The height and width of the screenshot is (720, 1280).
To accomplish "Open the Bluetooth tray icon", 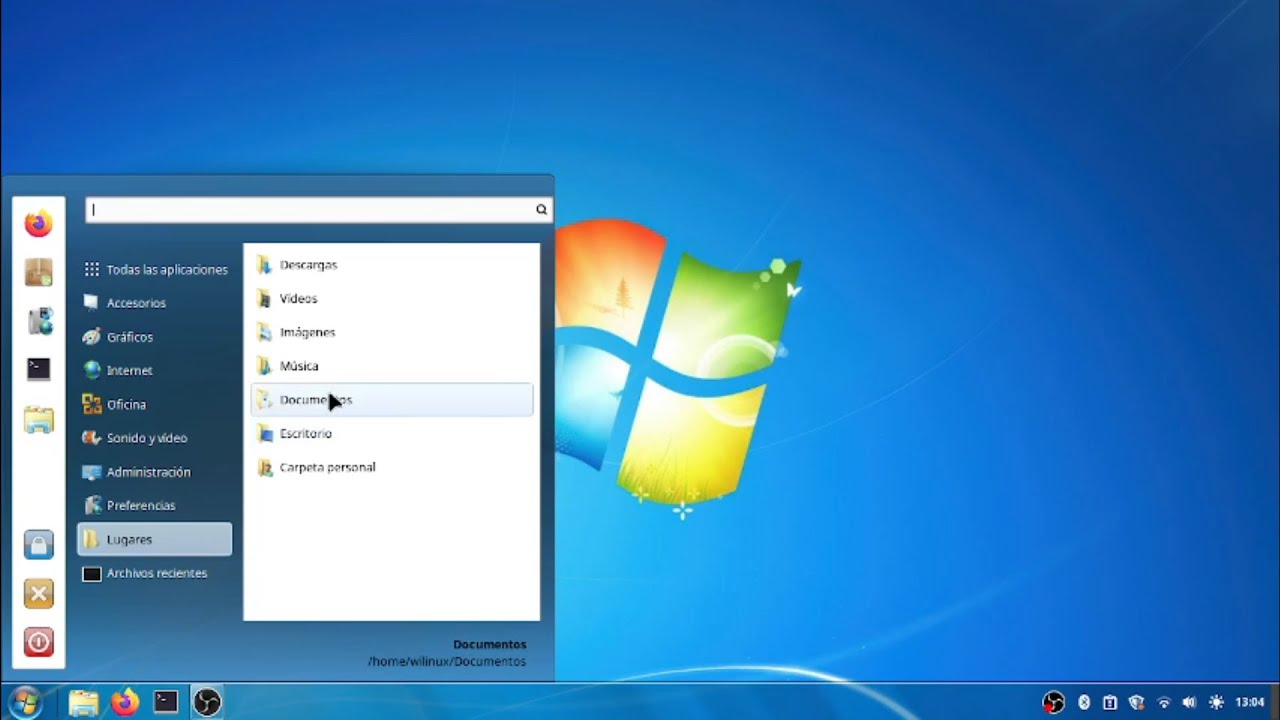I will click(1084, 703).
